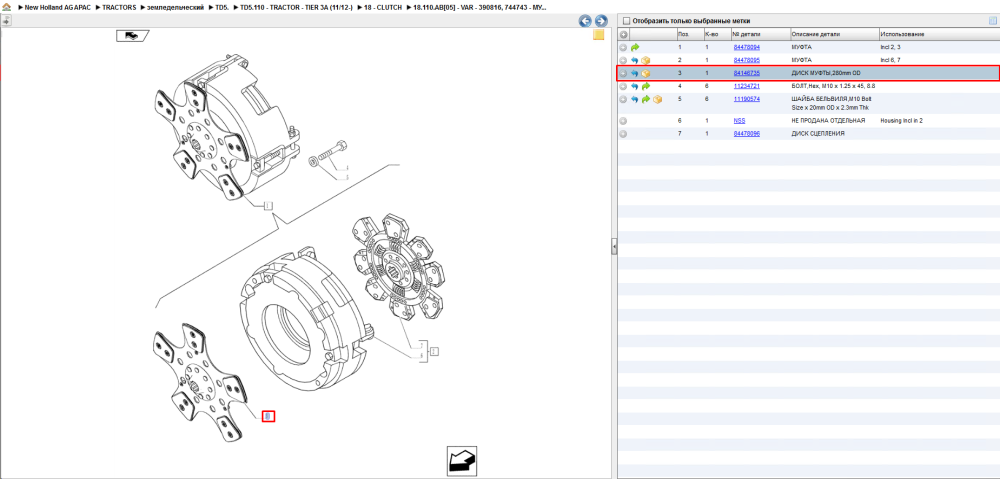Click blue arrow icon for bolt 11234721
This screenshot has height=479, width=1000.
click(635, 85)
